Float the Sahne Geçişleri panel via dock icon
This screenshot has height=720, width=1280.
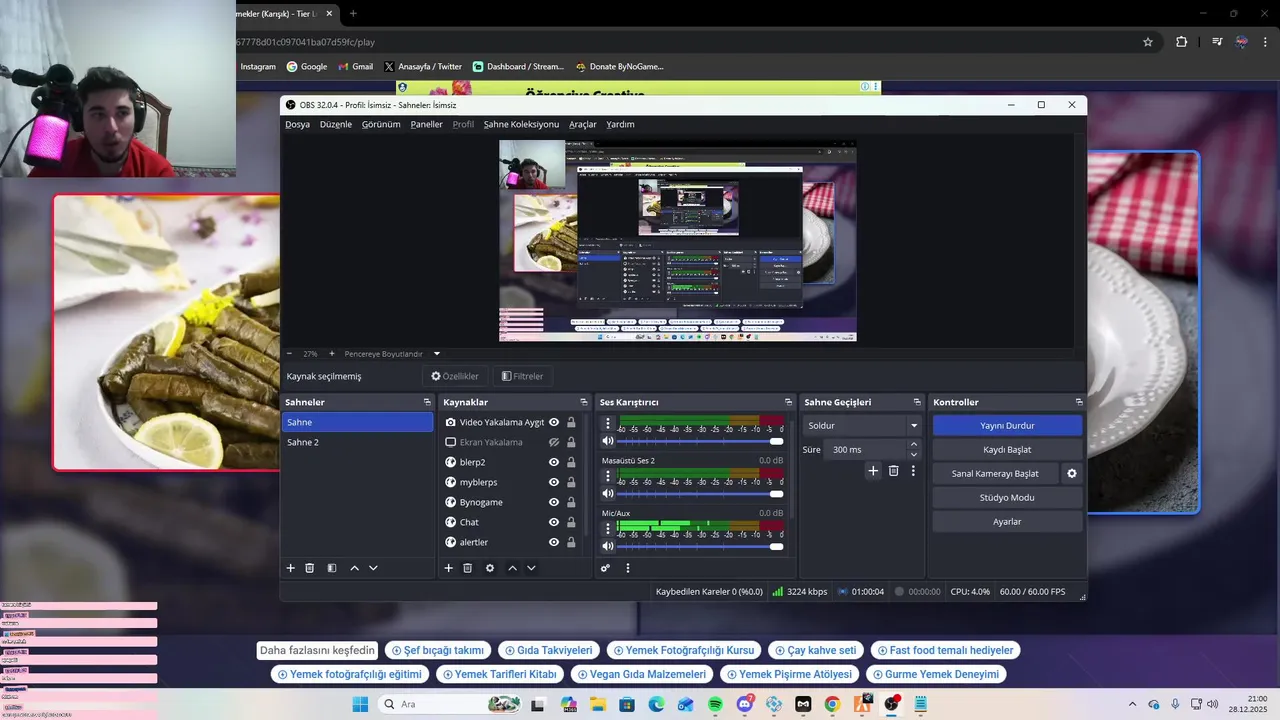pos(918,402)
